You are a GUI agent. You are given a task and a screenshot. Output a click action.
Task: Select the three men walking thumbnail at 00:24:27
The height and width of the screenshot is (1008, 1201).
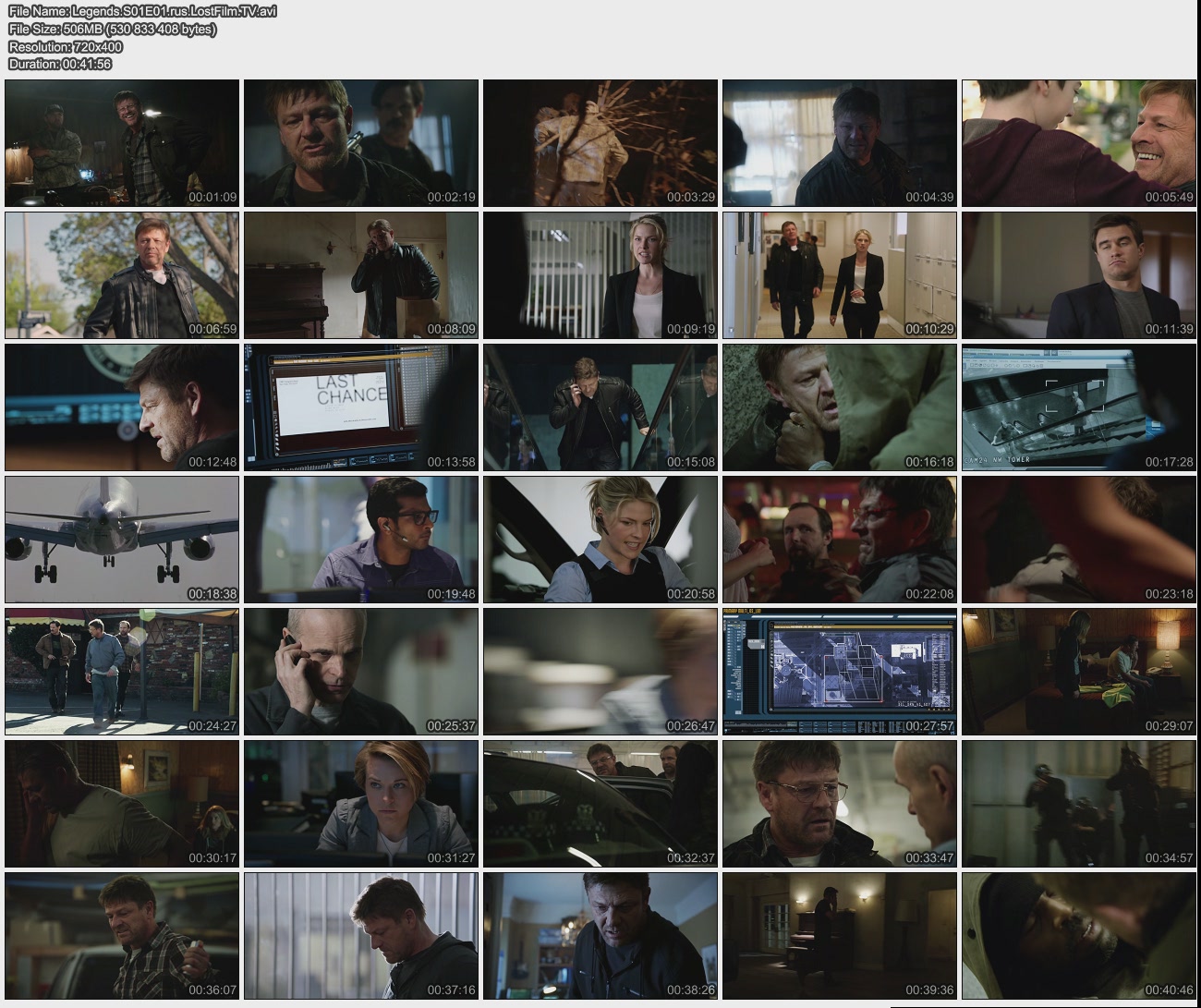coord(122,672)
